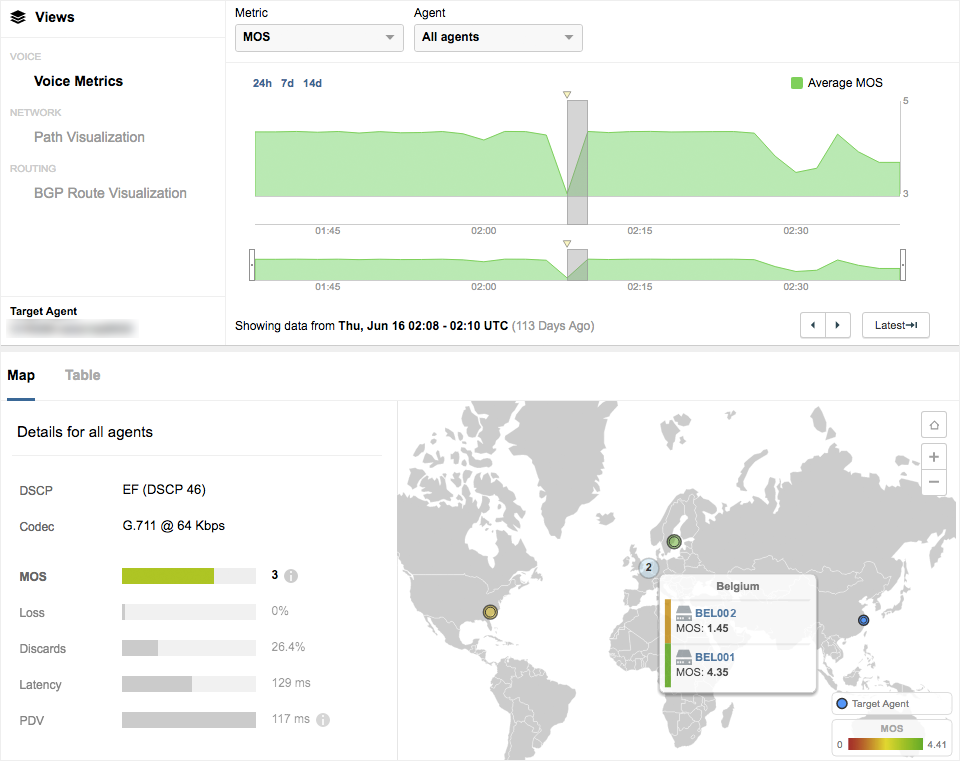Click the cluster marker labeled 2
This screenshot has width=960, height=761.
(x=648, y=568)
